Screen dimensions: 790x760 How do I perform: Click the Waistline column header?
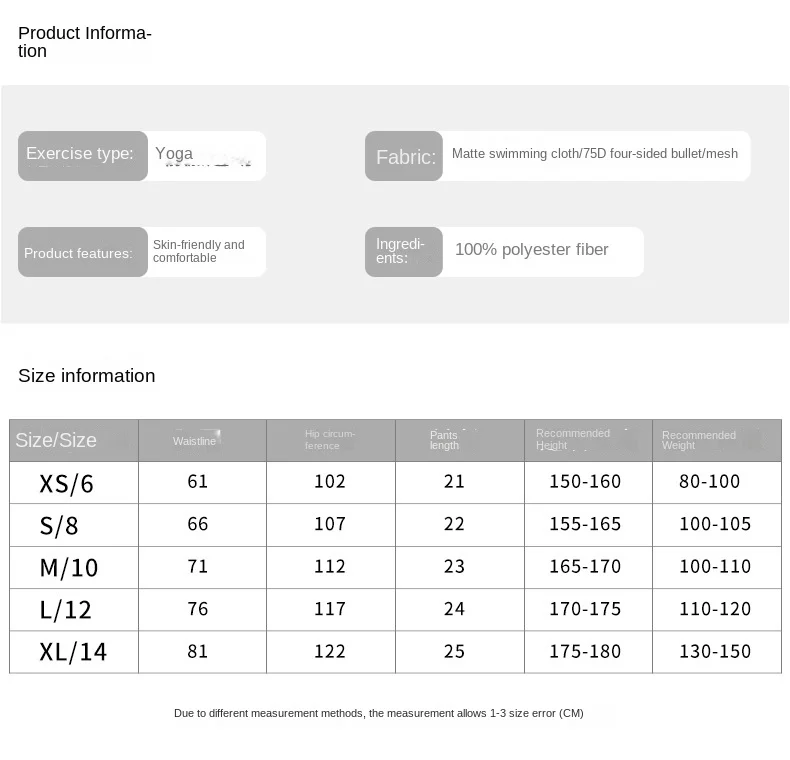pos(195,441)
